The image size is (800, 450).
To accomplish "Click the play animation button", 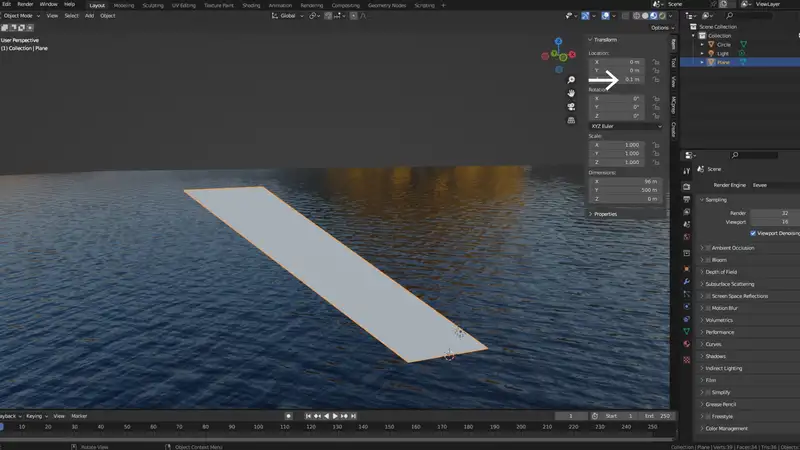I will pyautogui.click(x=335, y=415).
